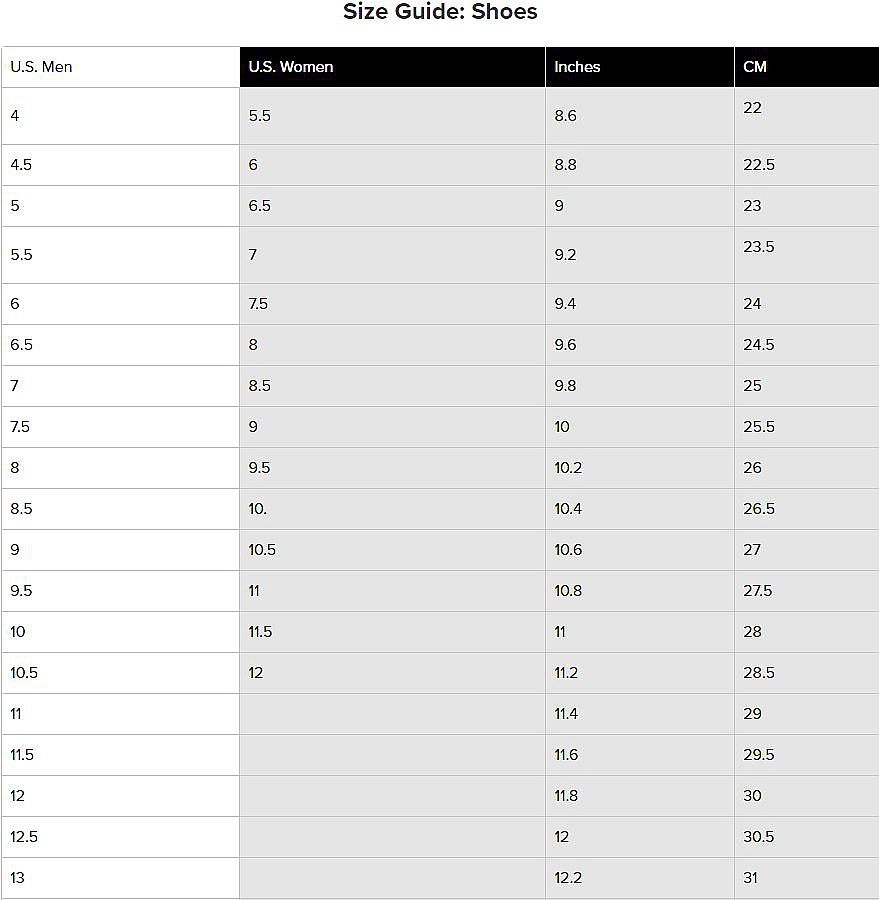Select women's size 7.5 cell
The width and height of the screenshot is (879, 900).
(392, 304)
